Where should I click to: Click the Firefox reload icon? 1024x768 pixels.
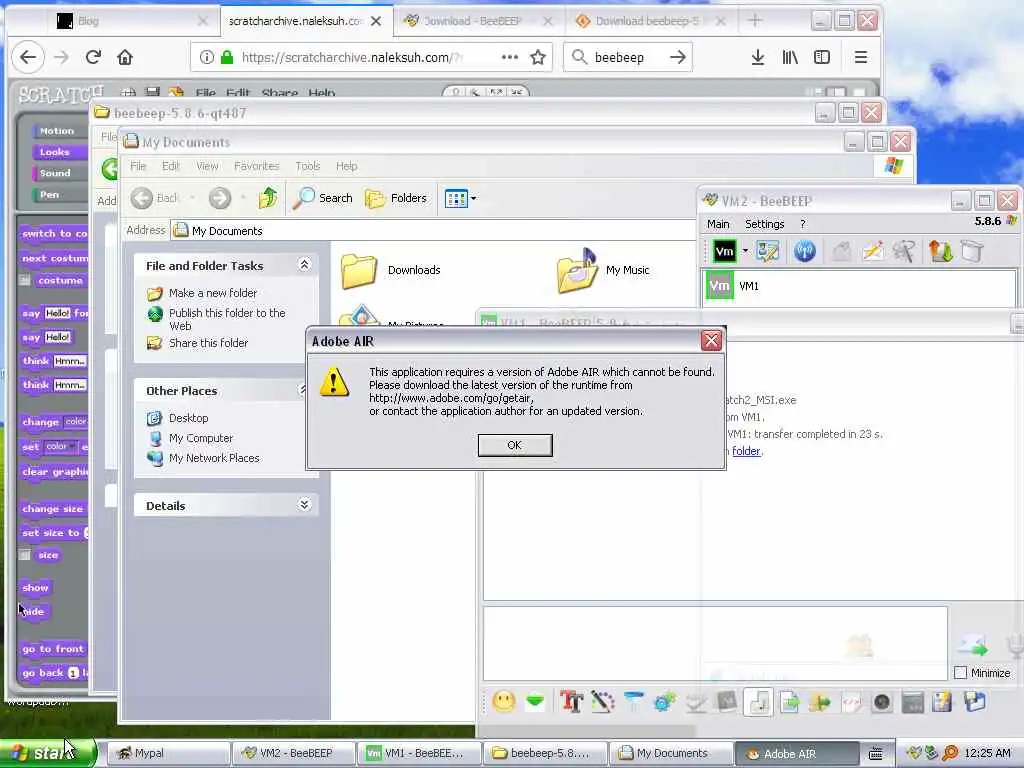pyautogui.click(x=93, y=57)
